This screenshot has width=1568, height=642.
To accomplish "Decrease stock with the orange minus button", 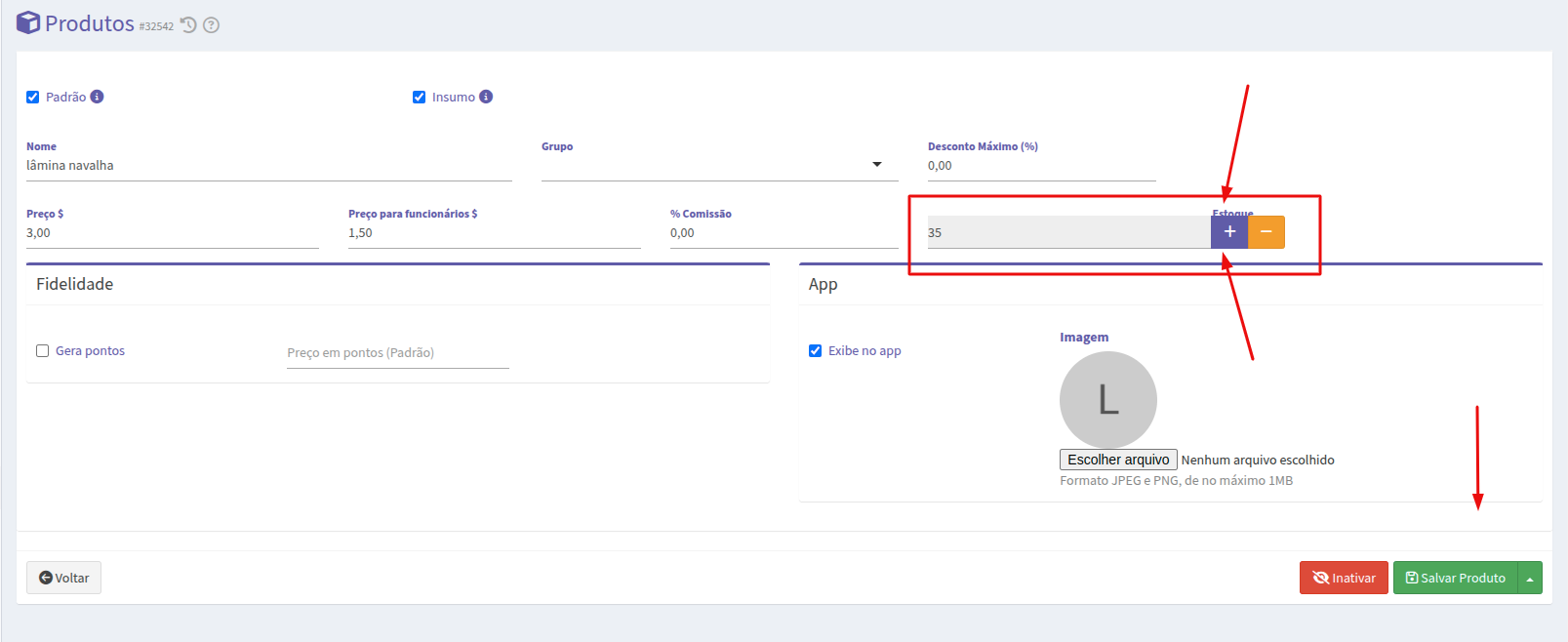I will [1266, 232].
